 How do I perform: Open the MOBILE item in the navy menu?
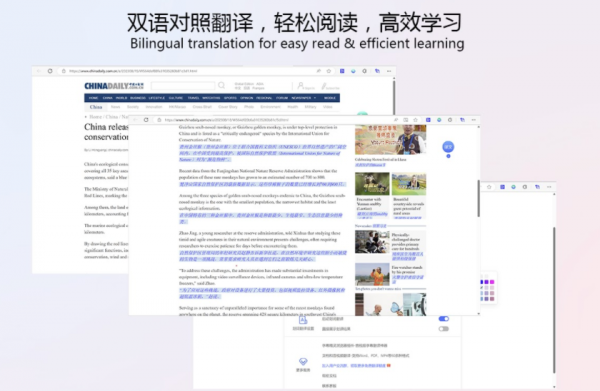330,98
